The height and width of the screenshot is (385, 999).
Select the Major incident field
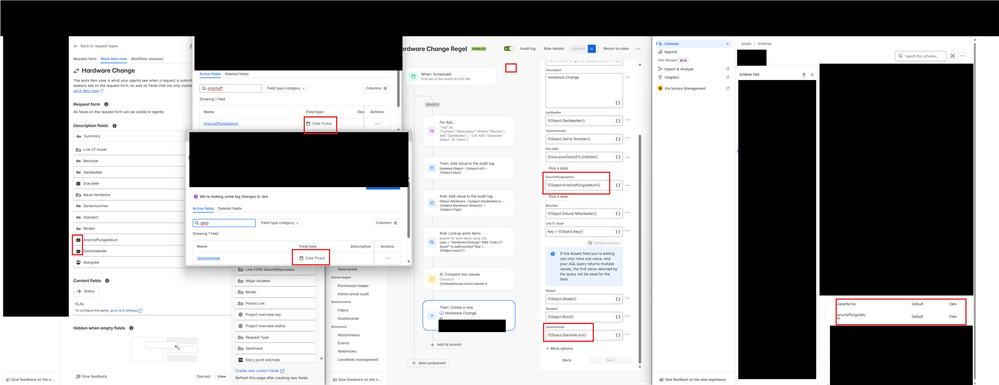pos(275,280)
